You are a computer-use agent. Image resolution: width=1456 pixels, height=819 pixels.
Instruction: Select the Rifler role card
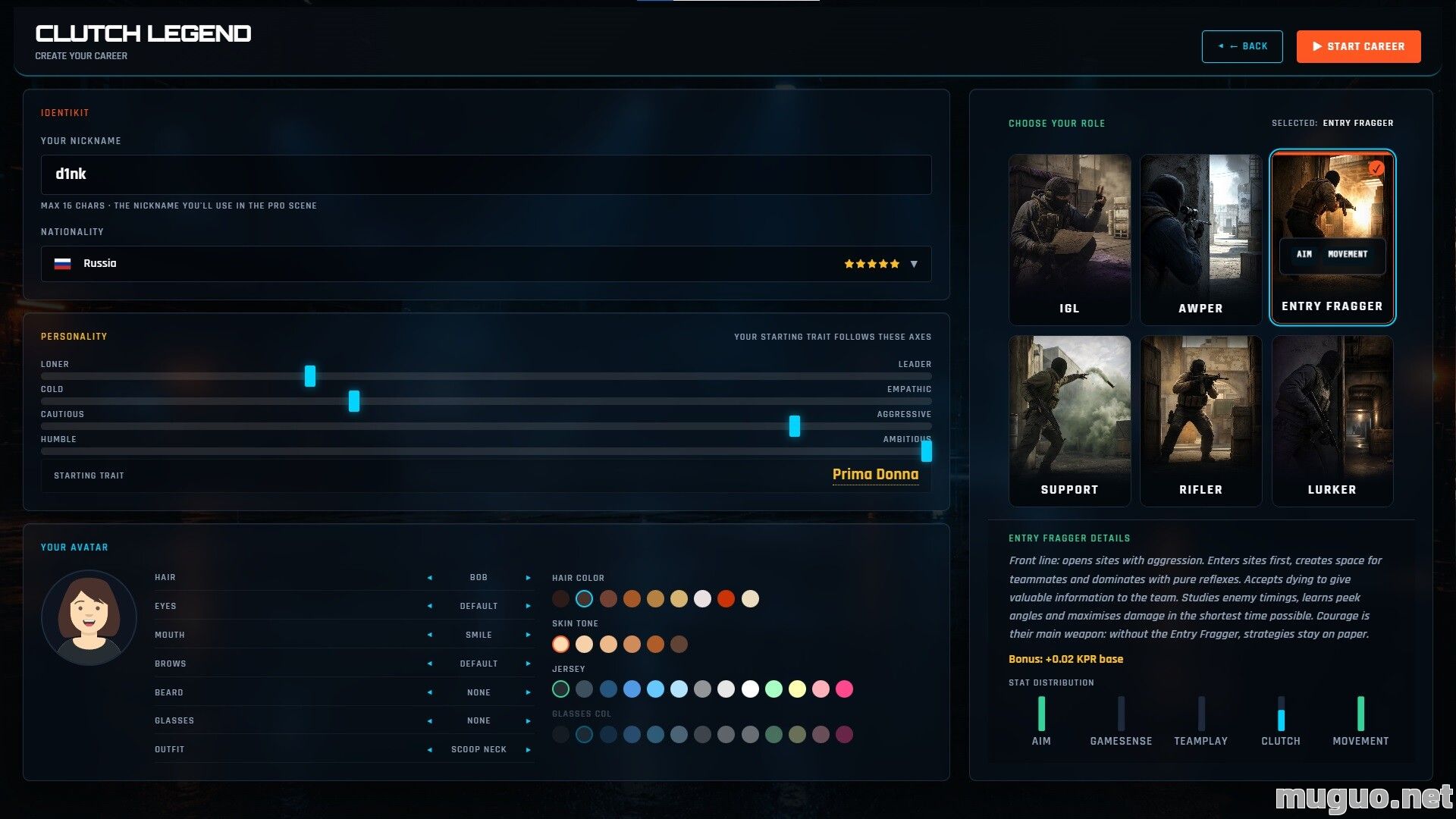click(1200, 421)
